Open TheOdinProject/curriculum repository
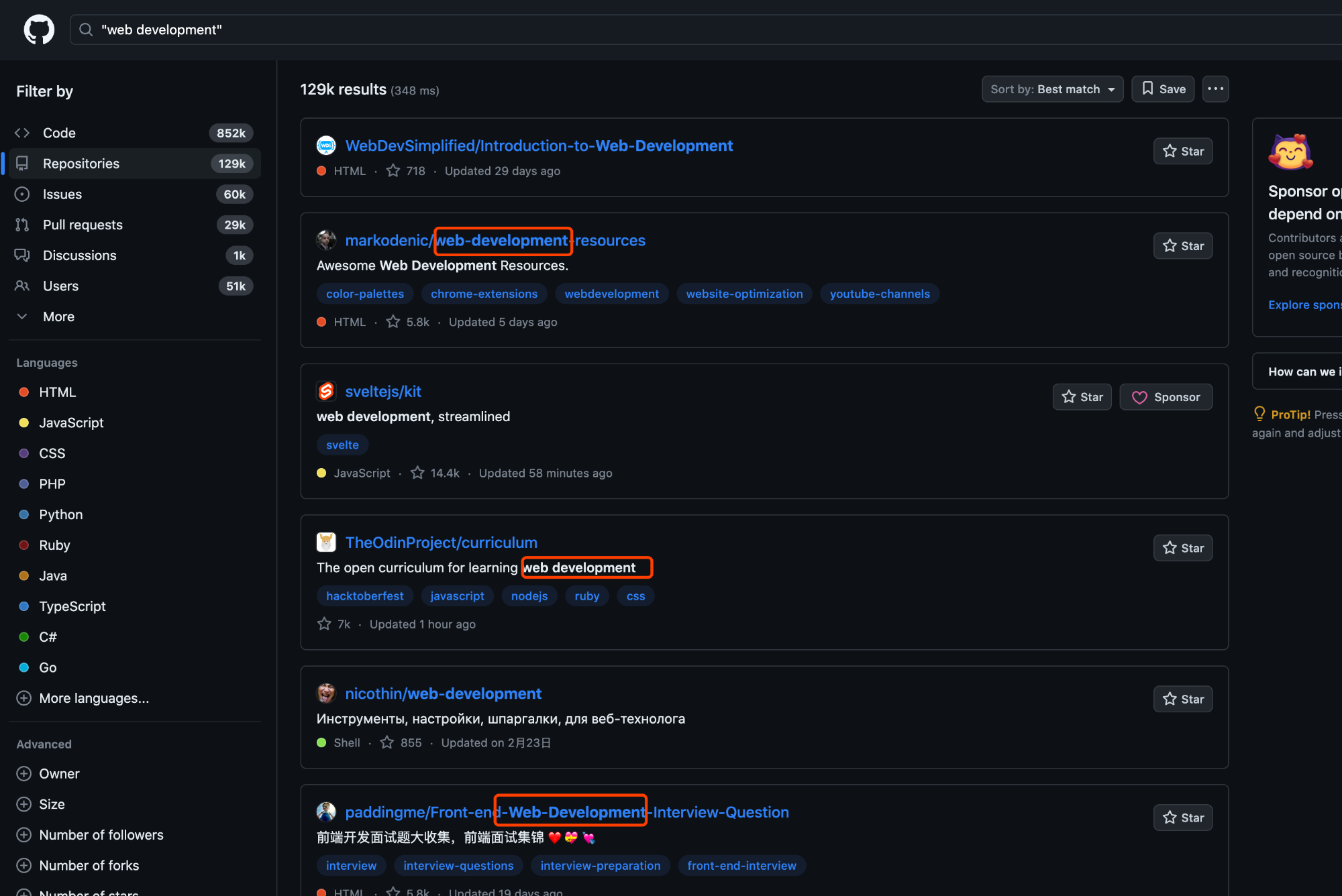Image resolution: width=1342 pixels, height=896 pixels. pyautogui.click(x=441, y=543)
